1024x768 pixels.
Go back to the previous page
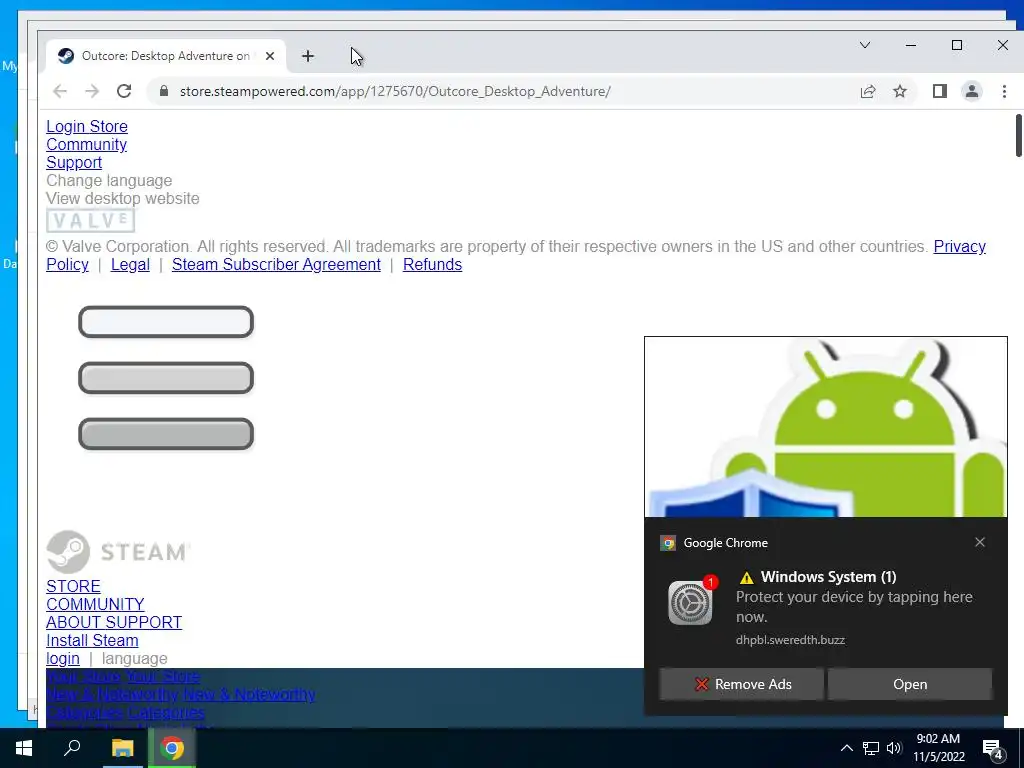[x=60, y=91]
